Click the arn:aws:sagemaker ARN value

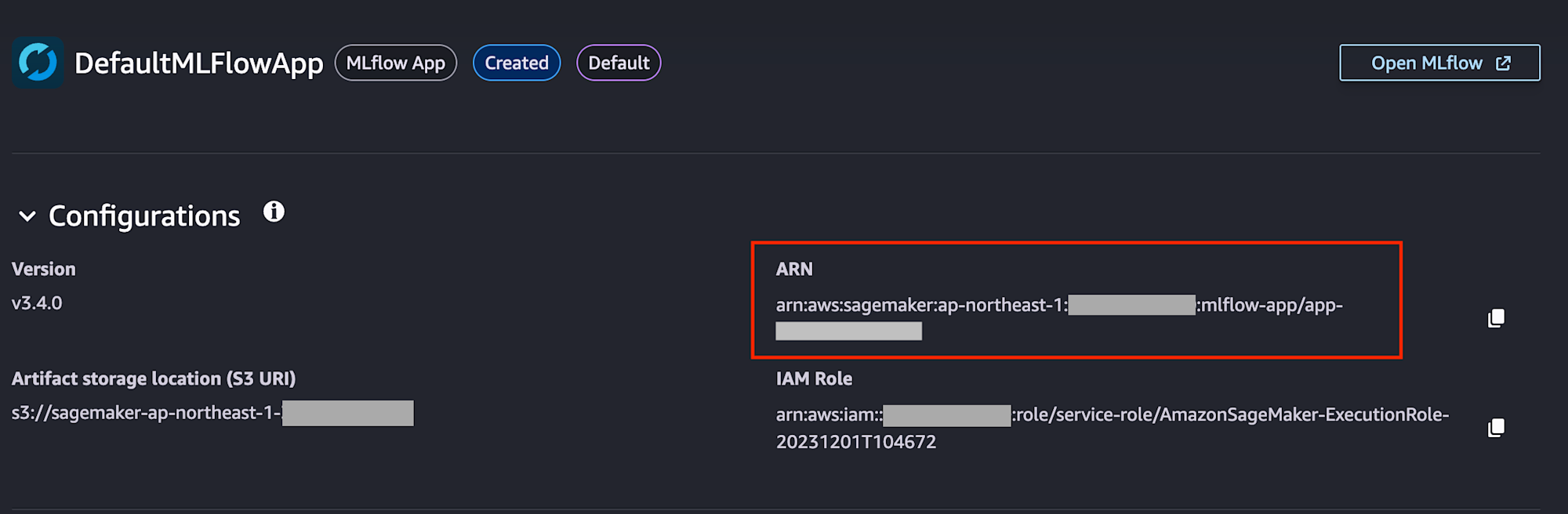1059,318
